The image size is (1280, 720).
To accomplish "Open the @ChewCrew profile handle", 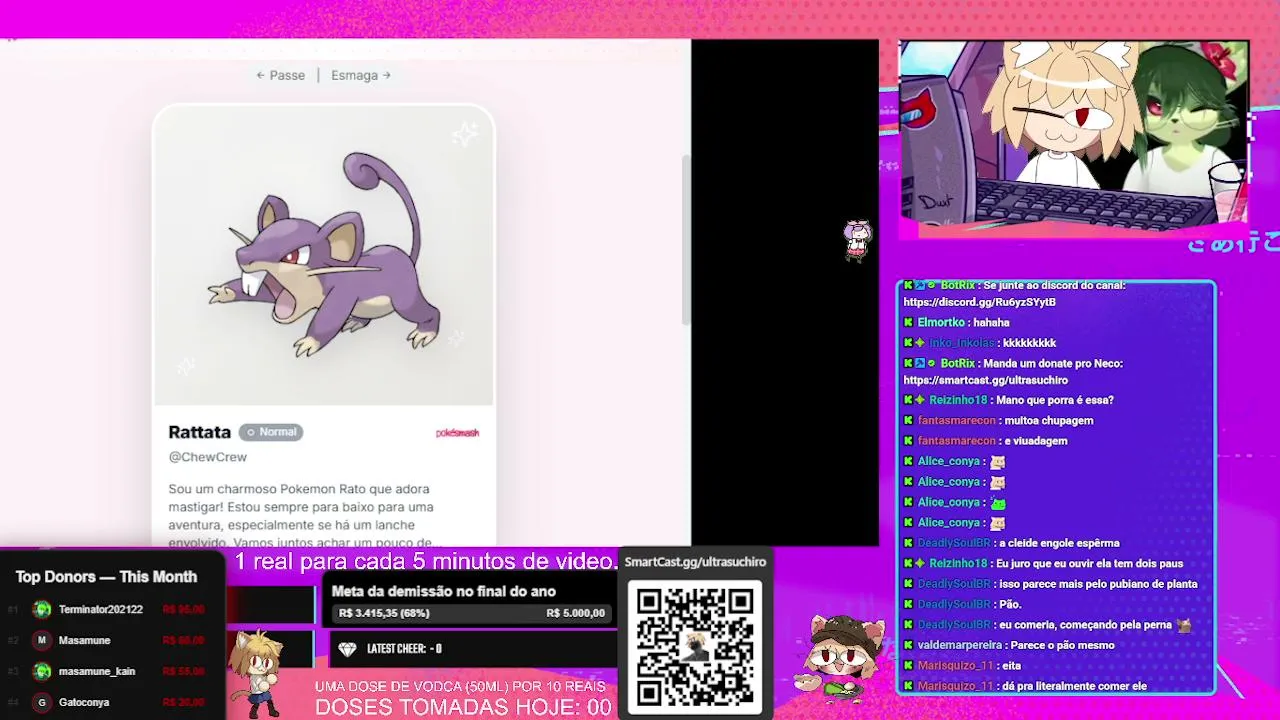I will click(207, 457).
